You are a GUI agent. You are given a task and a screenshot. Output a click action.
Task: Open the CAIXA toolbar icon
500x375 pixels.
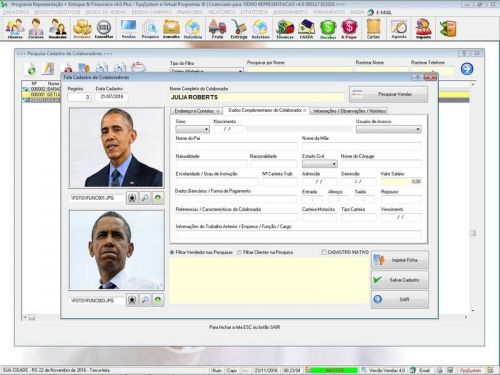[x=306, y=29]
